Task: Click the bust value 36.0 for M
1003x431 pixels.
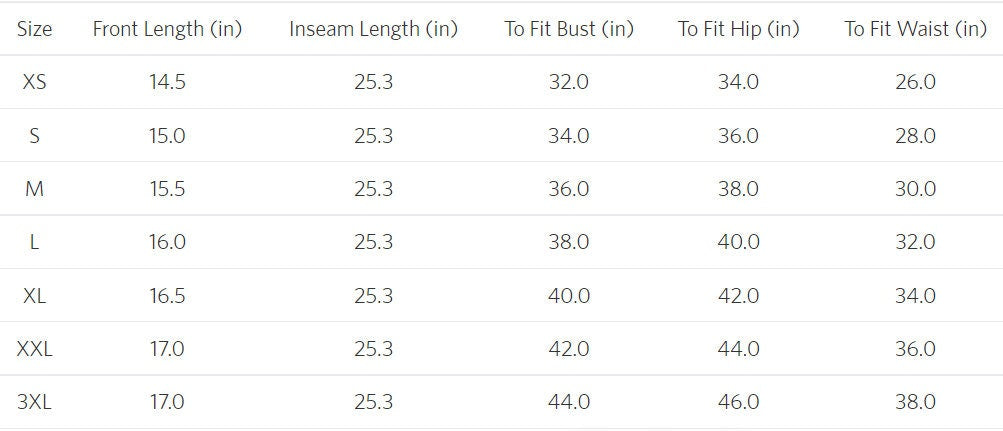Action: 569,189
